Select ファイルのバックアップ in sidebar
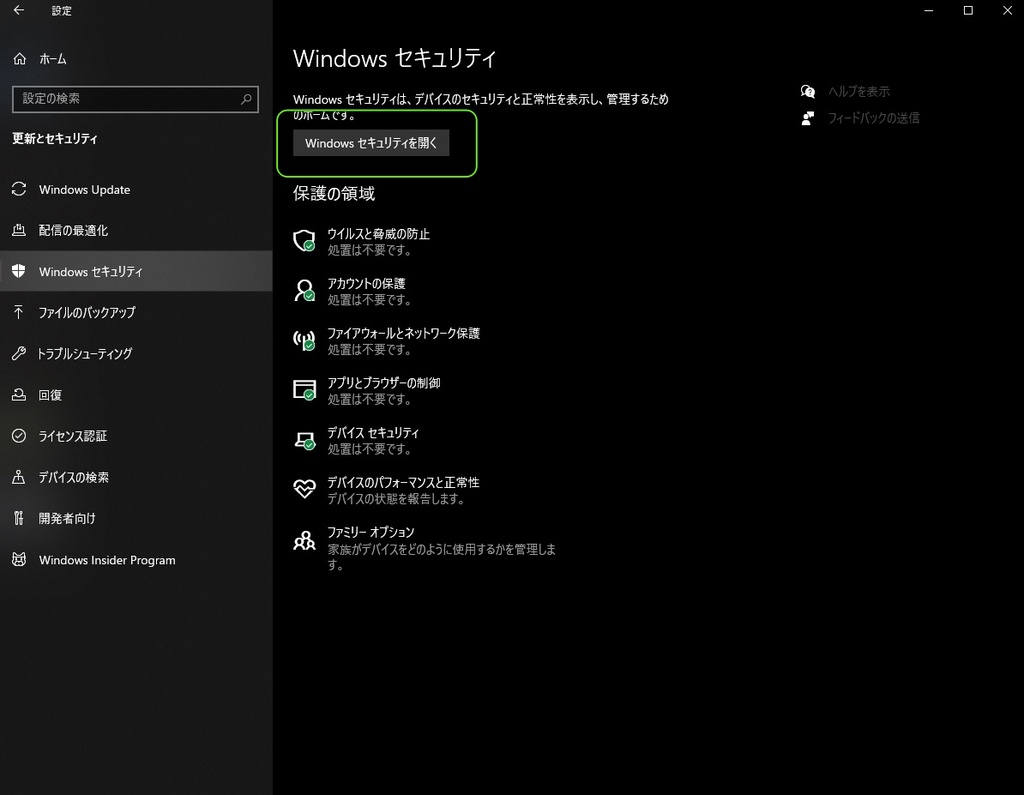 click(x=136, y=312)
